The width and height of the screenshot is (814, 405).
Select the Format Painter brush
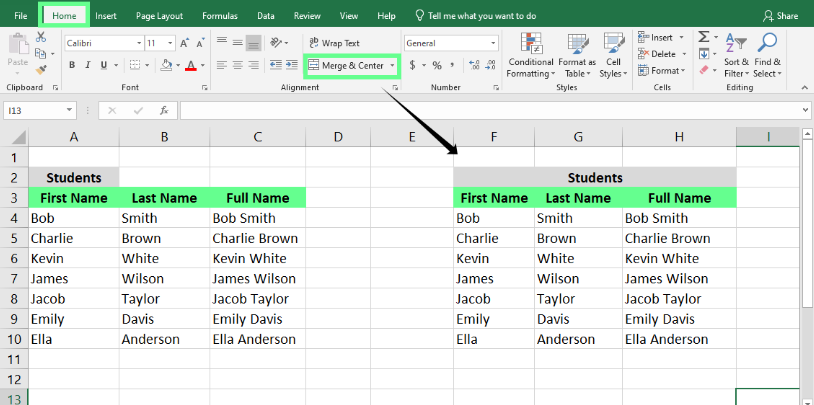(41, 69)
